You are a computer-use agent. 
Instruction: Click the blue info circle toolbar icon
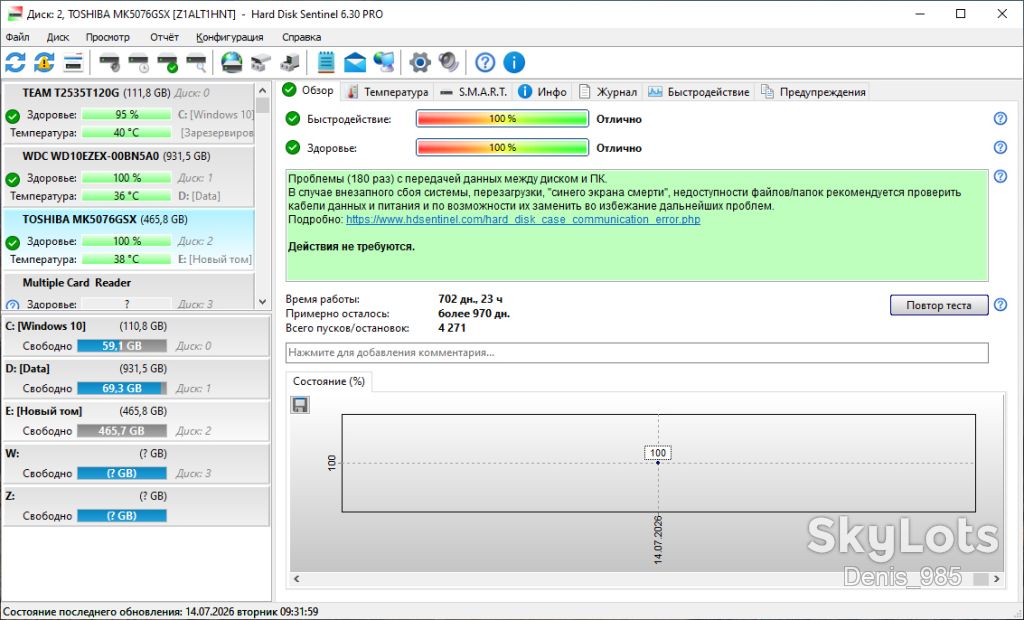(514, 63)
